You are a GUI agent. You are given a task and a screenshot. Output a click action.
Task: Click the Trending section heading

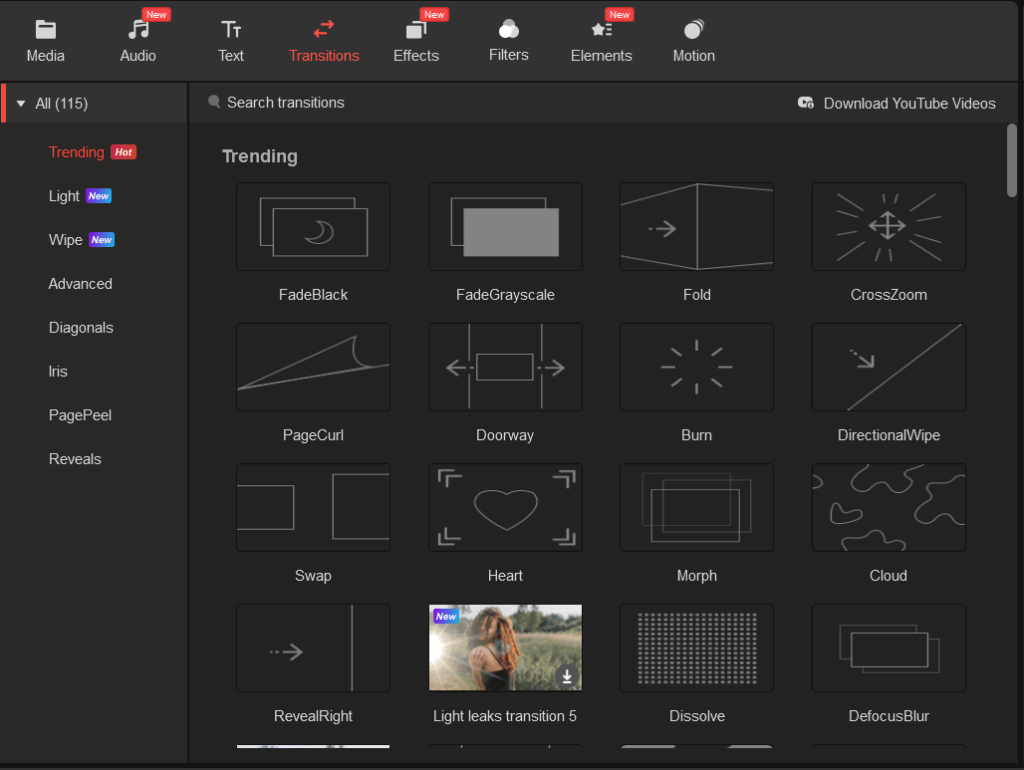point(260,156)
